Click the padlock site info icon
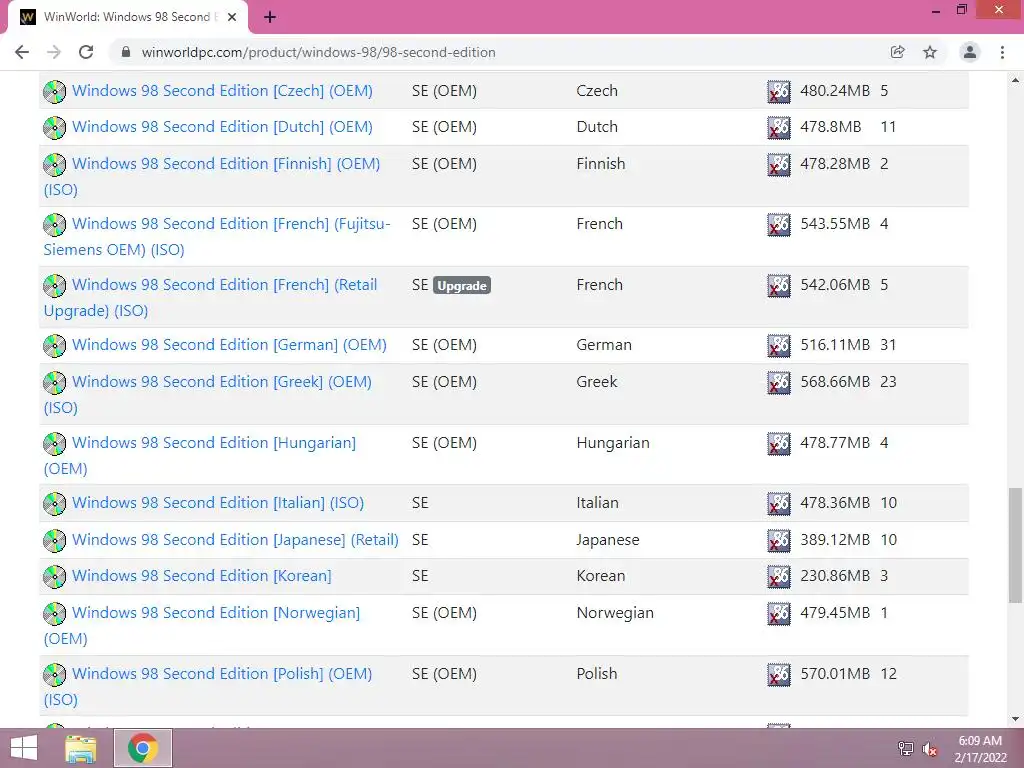The height and width of the screenshot is (768, 1024). (127, 52)
